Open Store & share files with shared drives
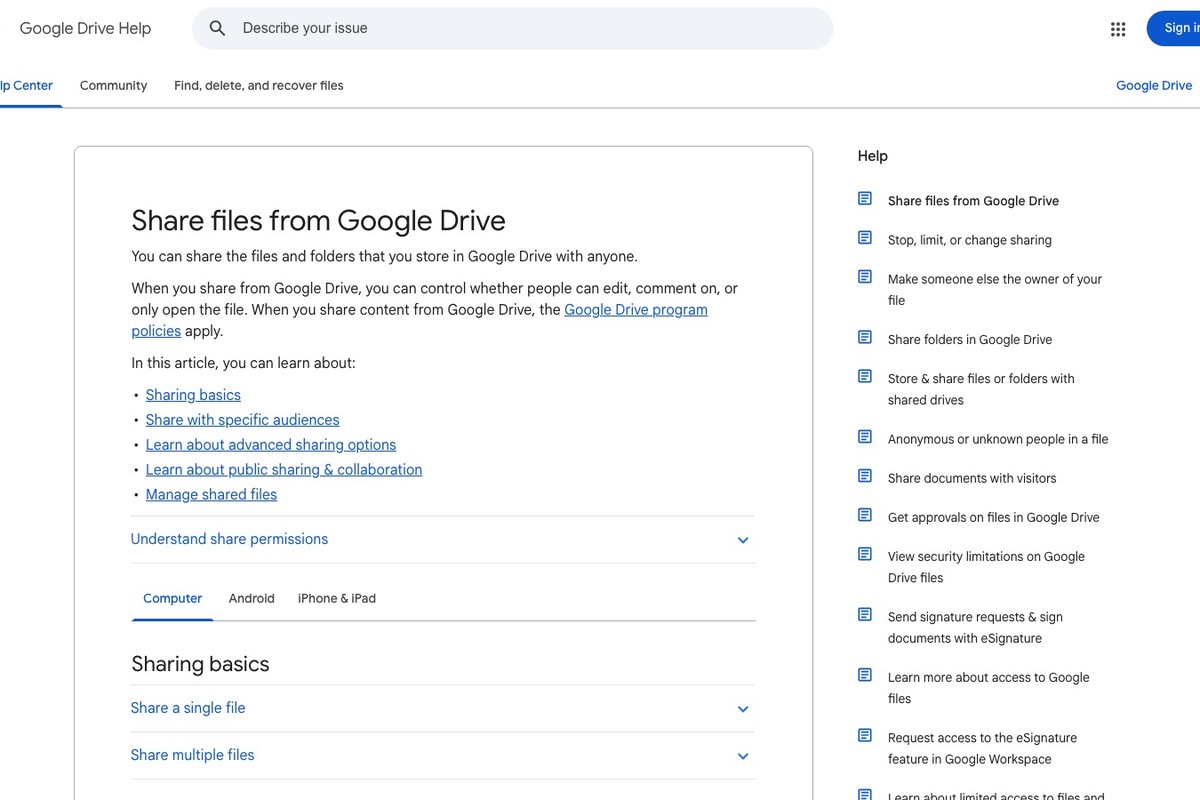The width and height of the screenshot is (1200, 800). (x=981, y=389)
